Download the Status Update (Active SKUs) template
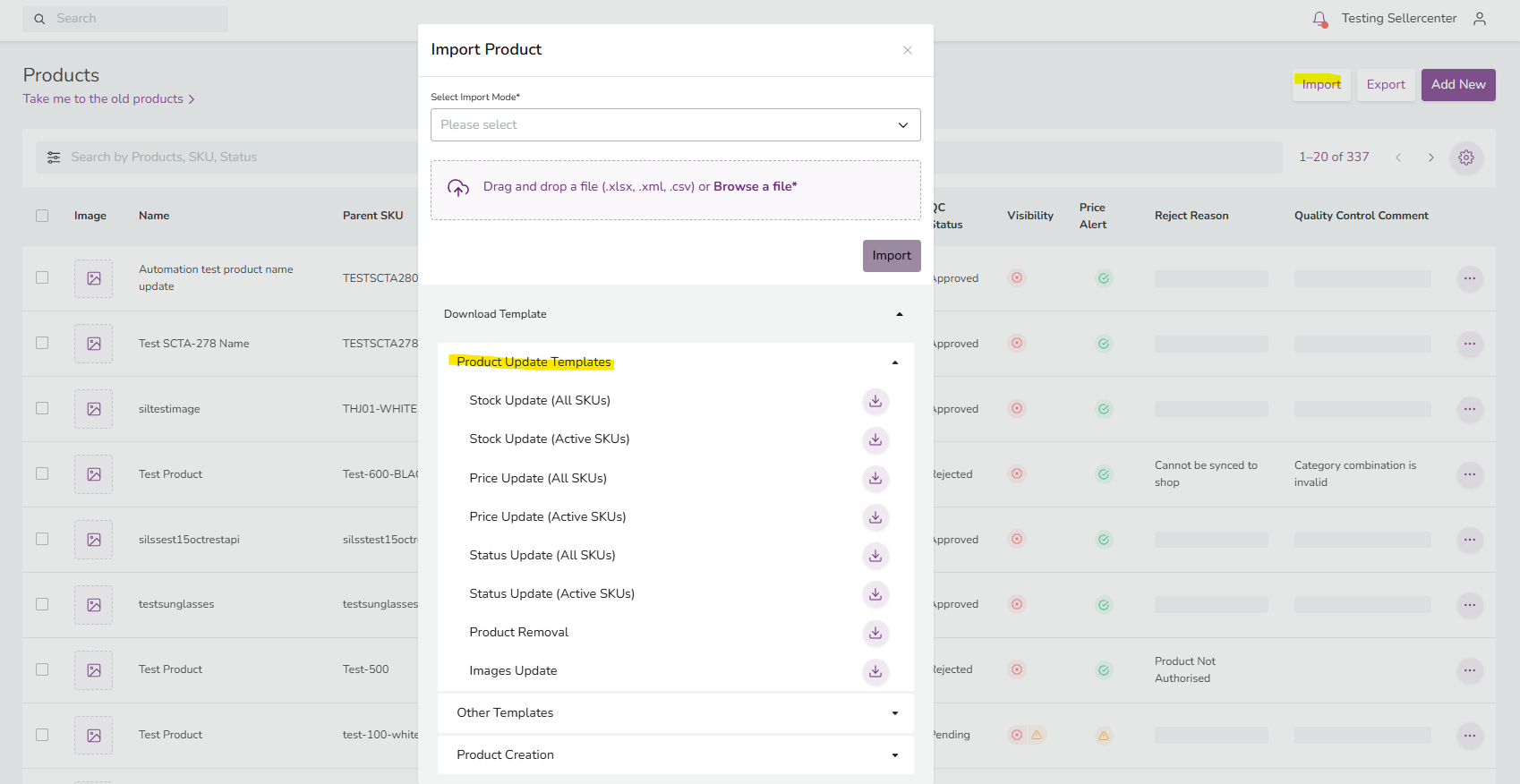 [875, 594]
